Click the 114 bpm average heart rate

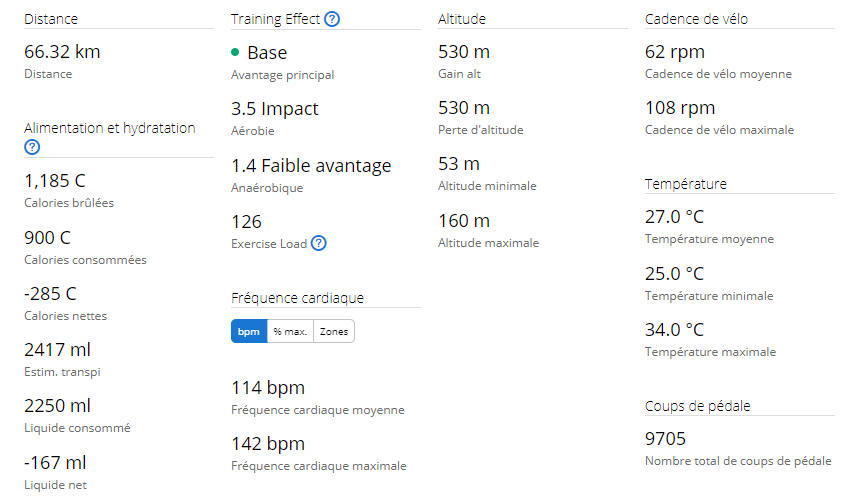coord(268,388)
